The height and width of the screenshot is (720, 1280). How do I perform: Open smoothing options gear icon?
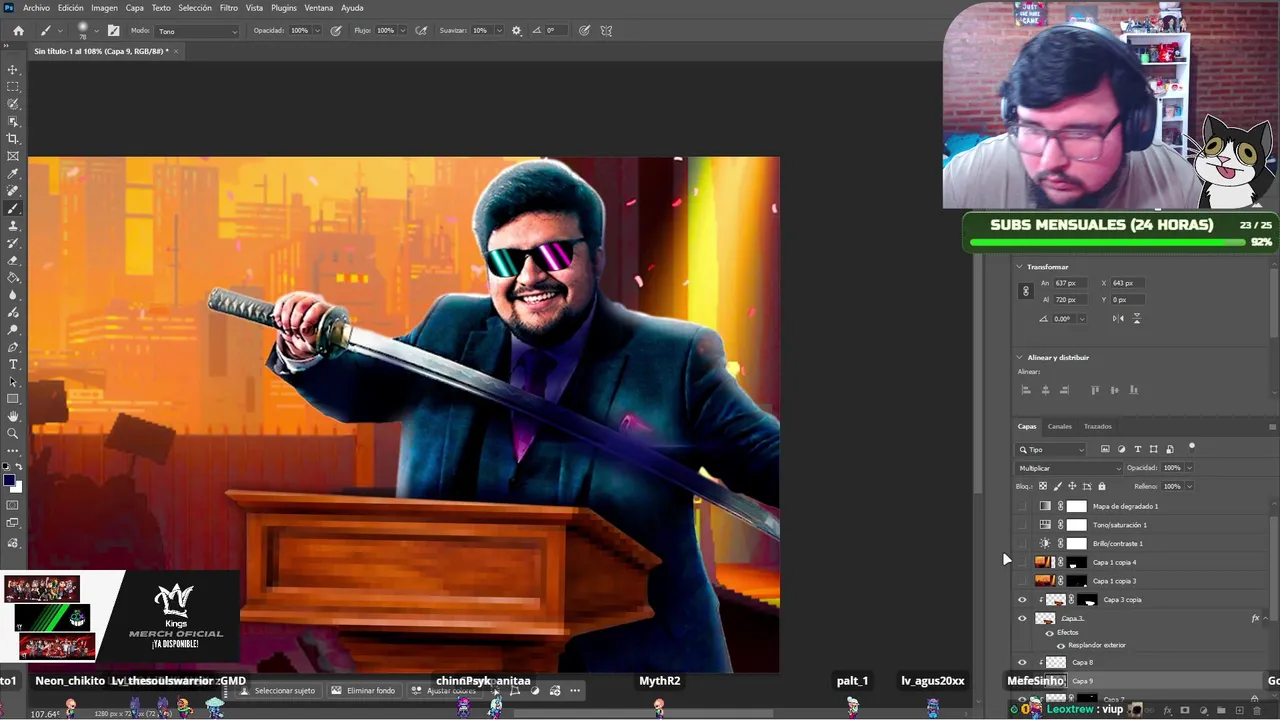tap(516, 31)
